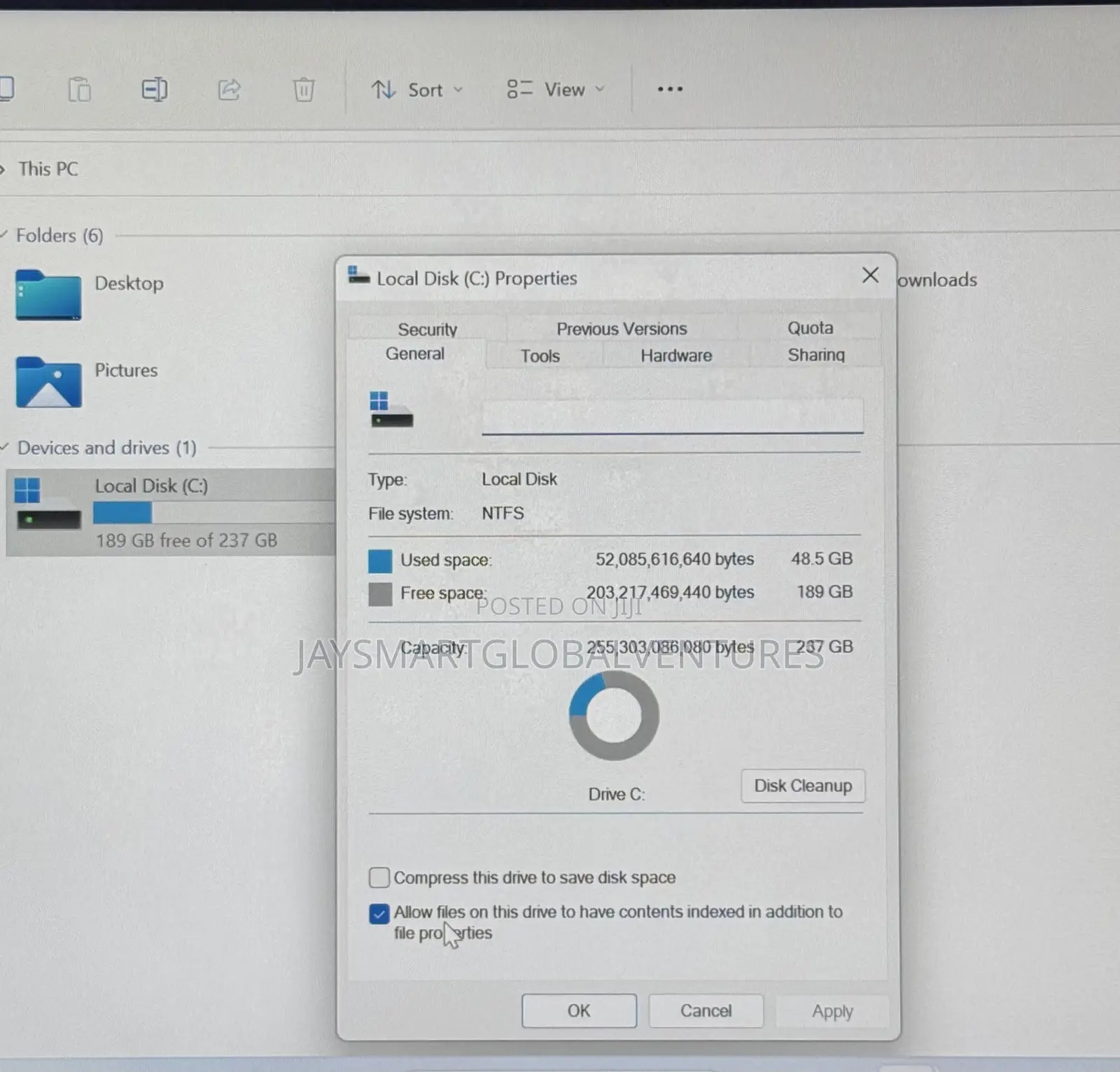The image size is (1120, 1072).
Task: Enable Compress this drive checkbox
Action: tap(379, 877)
